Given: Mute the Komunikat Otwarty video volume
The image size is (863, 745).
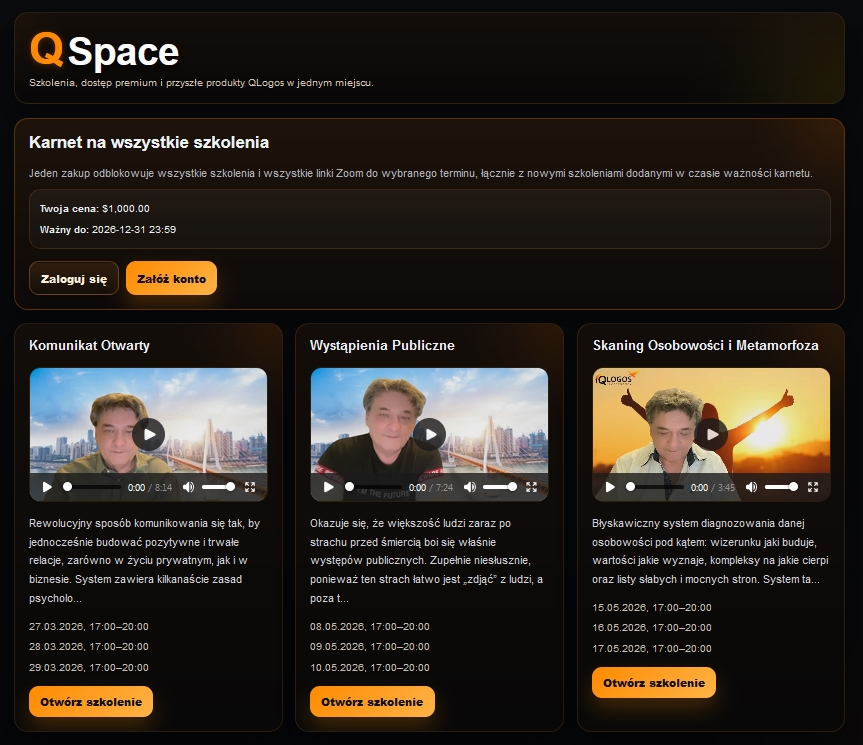Looking at the screenshot, I should [x=190, y=487].
